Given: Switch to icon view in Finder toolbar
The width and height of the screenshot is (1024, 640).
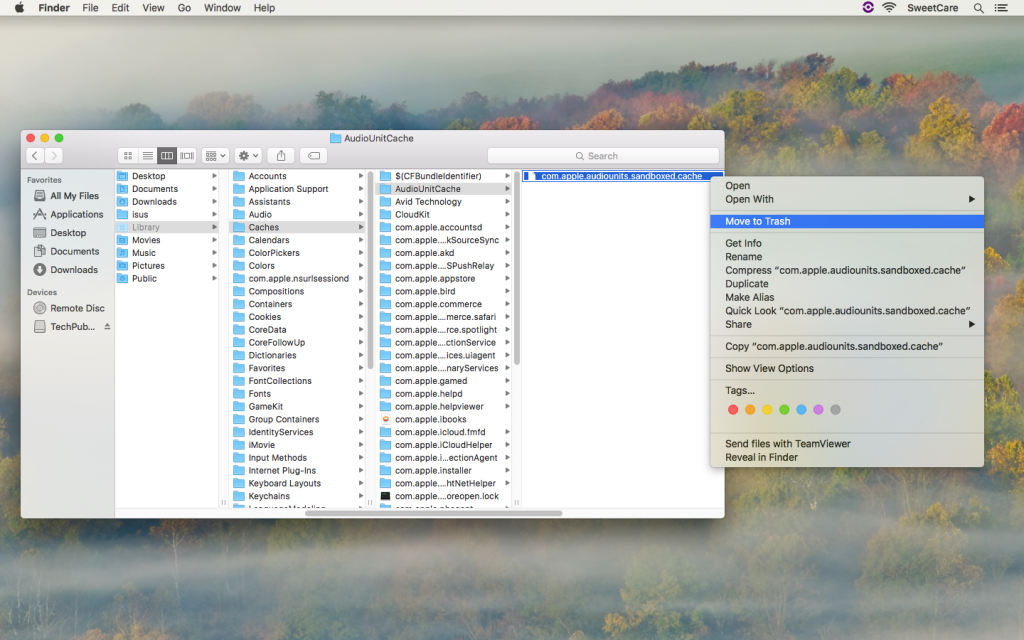Looking at the screenshot, I should pyautogui.click(x=128, y=155).
